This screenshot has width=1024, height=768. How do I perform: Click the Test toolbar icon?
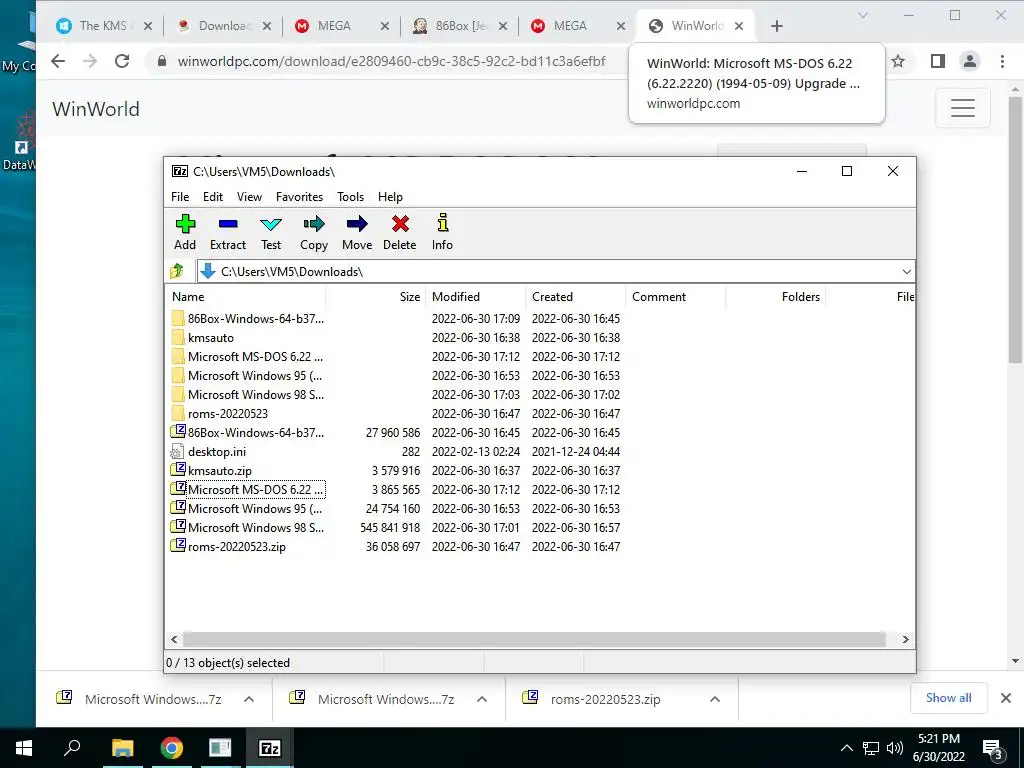271,232
